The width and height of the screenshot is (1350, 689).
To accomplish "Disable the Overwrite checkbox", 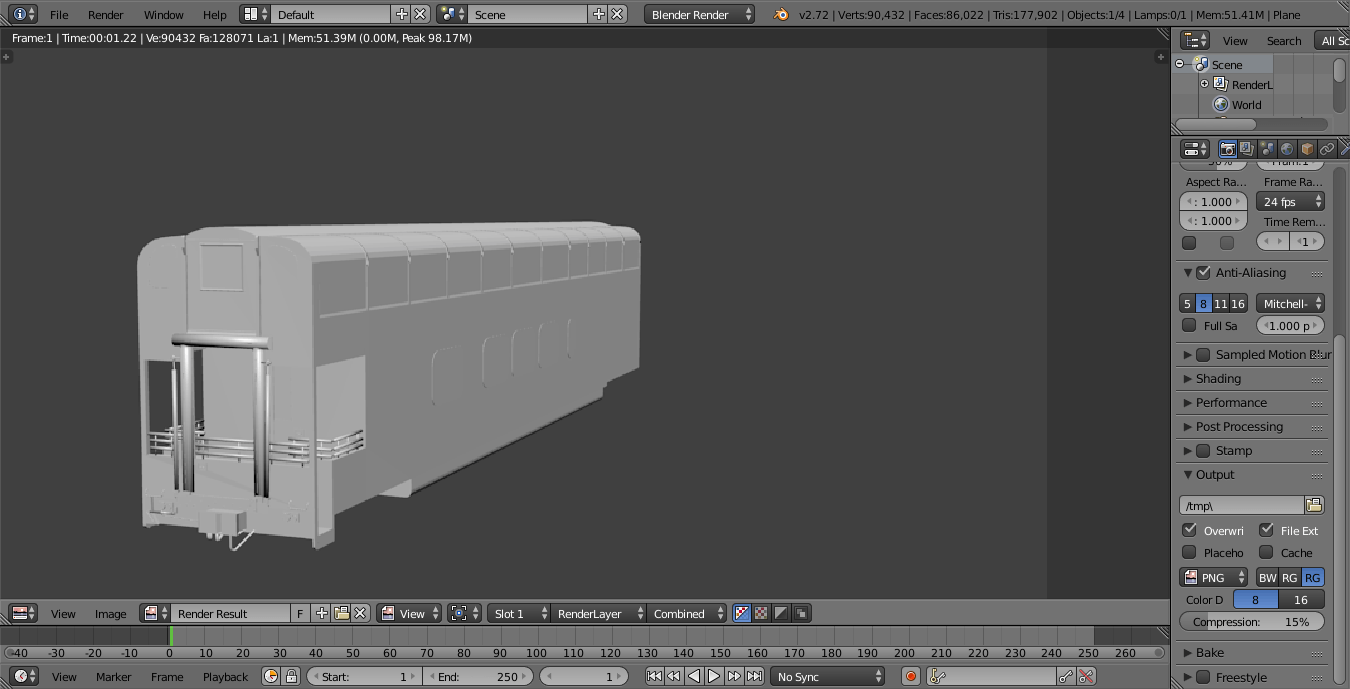I will [1189, 530].
